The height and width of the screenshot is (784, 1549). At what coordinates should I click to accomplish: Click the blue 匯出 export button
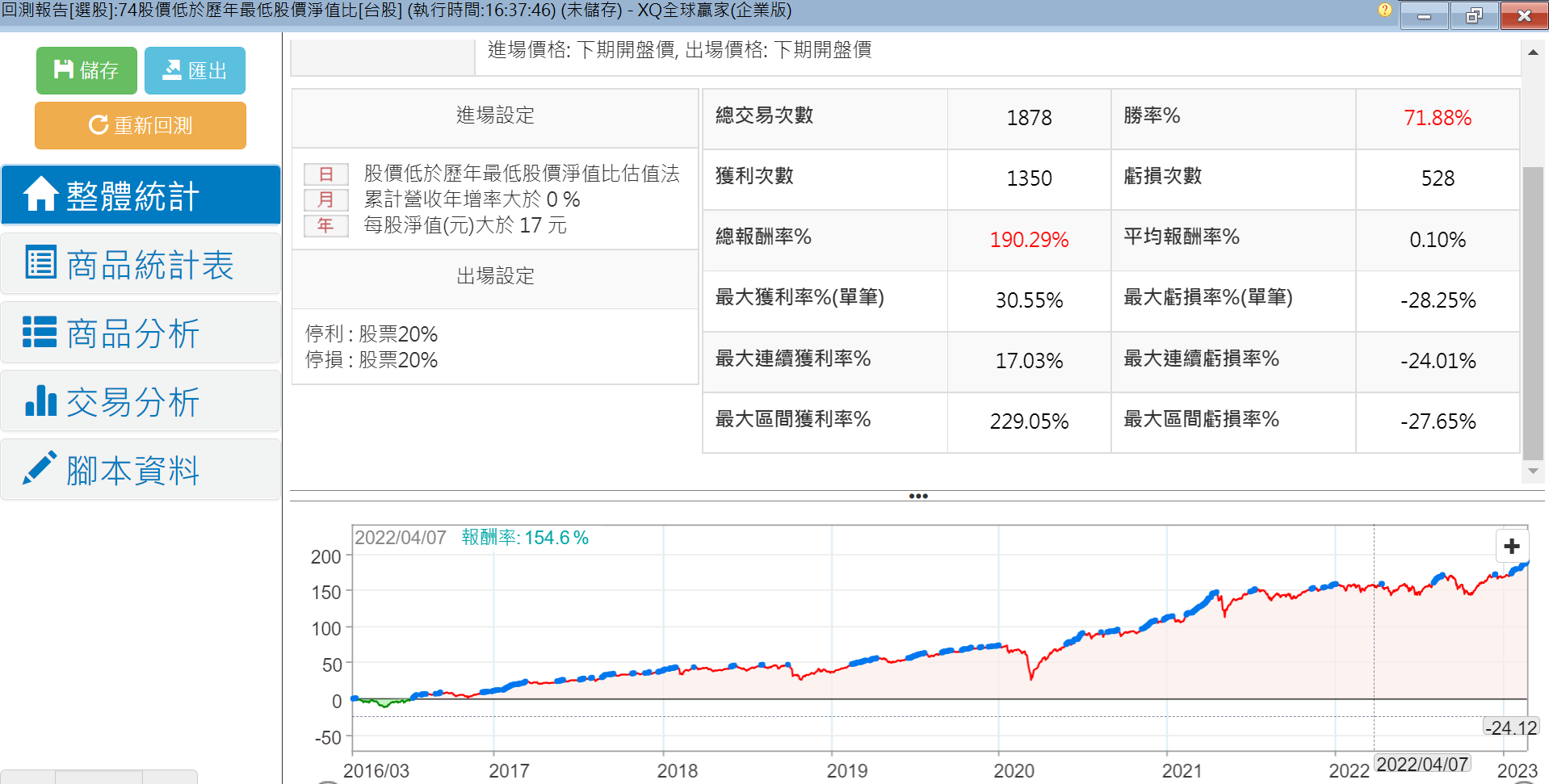(x=195, y=71)
